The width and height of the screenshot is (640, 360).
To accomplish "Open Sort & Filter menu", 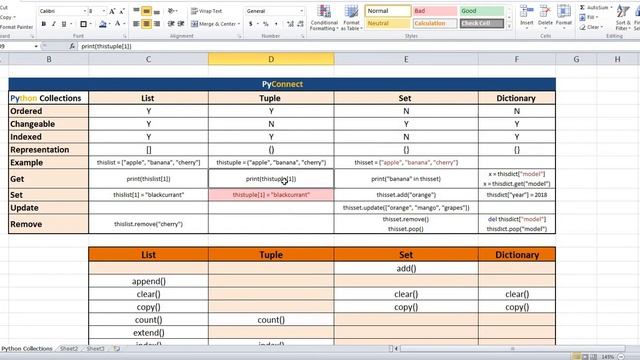I will [622, 18].
